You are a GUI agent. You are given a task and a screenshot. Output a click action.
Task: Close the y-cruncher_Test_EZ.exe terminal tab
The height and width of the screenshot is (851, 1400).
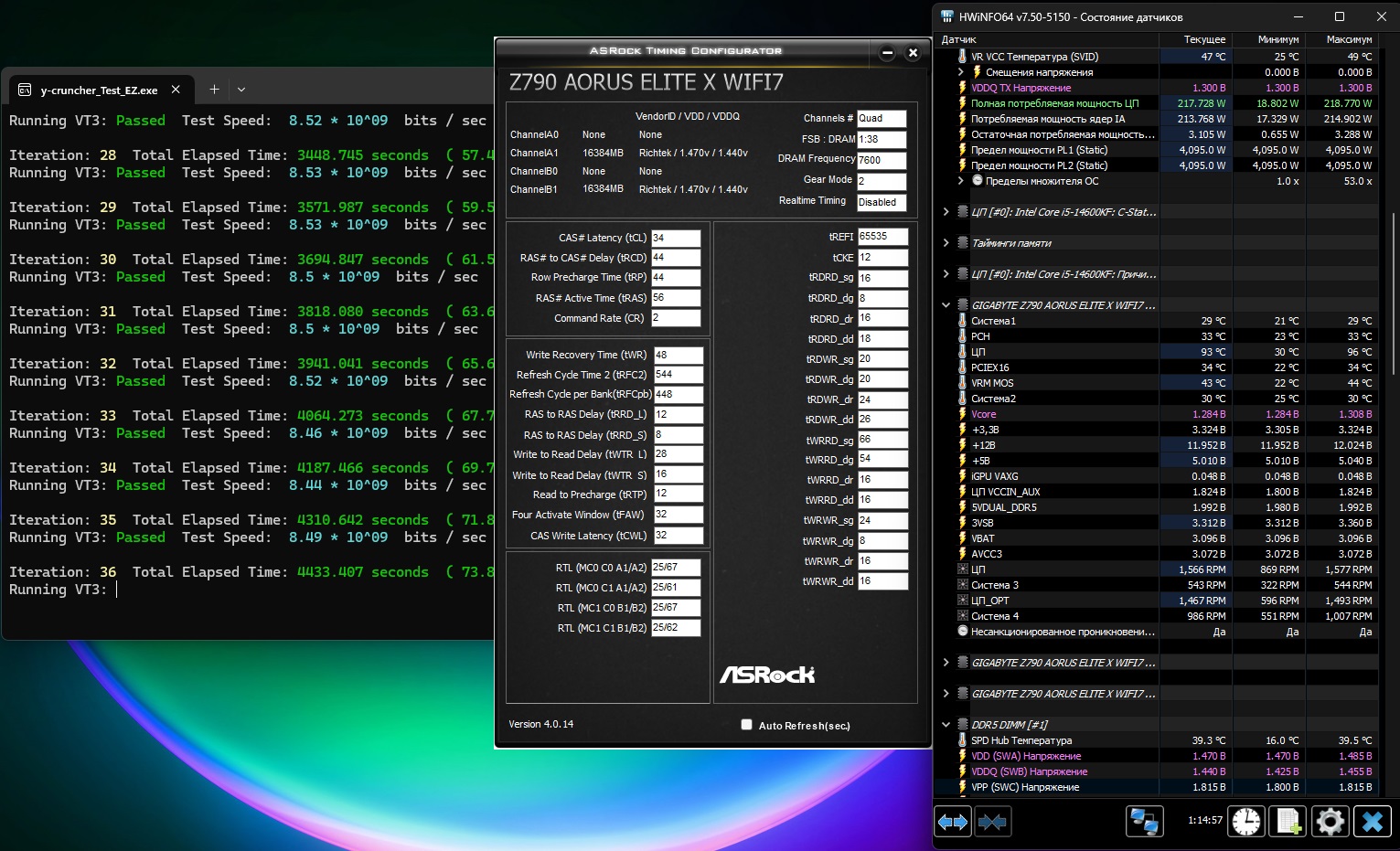click(176, 90)
